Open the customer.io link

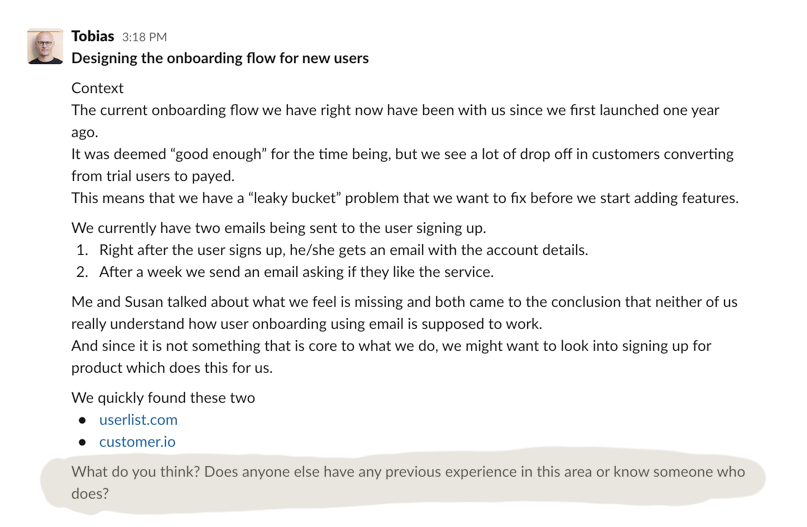click(x=137, y=442)
